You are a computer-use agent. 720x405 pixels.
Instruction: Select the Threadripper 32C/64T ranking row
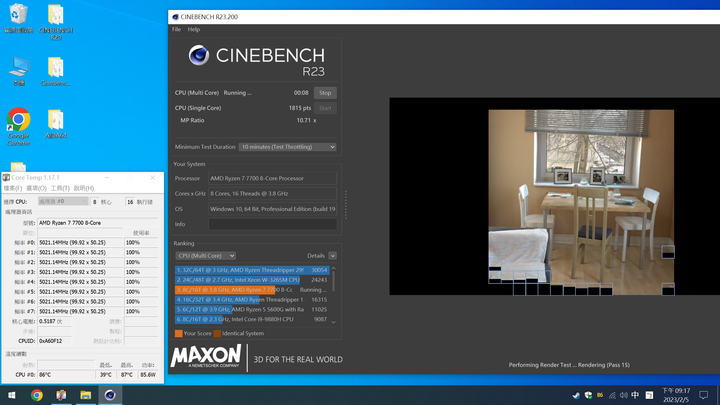(252, 270)
